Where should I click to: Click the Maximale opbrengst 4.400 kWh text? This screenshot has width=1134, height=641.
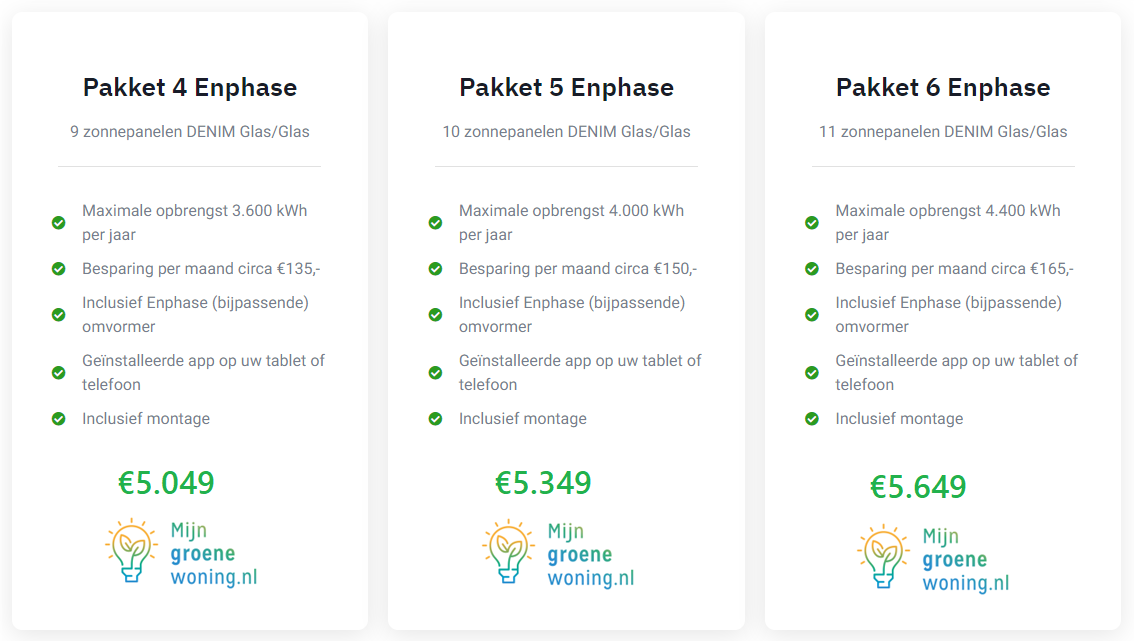tap(948, 211)
